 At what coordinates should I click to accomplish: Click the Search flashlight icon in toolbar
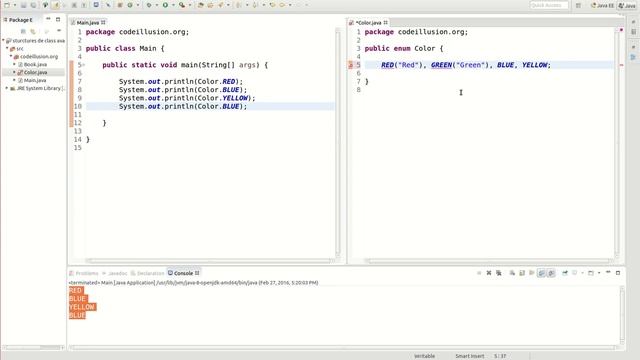(220, 5)
